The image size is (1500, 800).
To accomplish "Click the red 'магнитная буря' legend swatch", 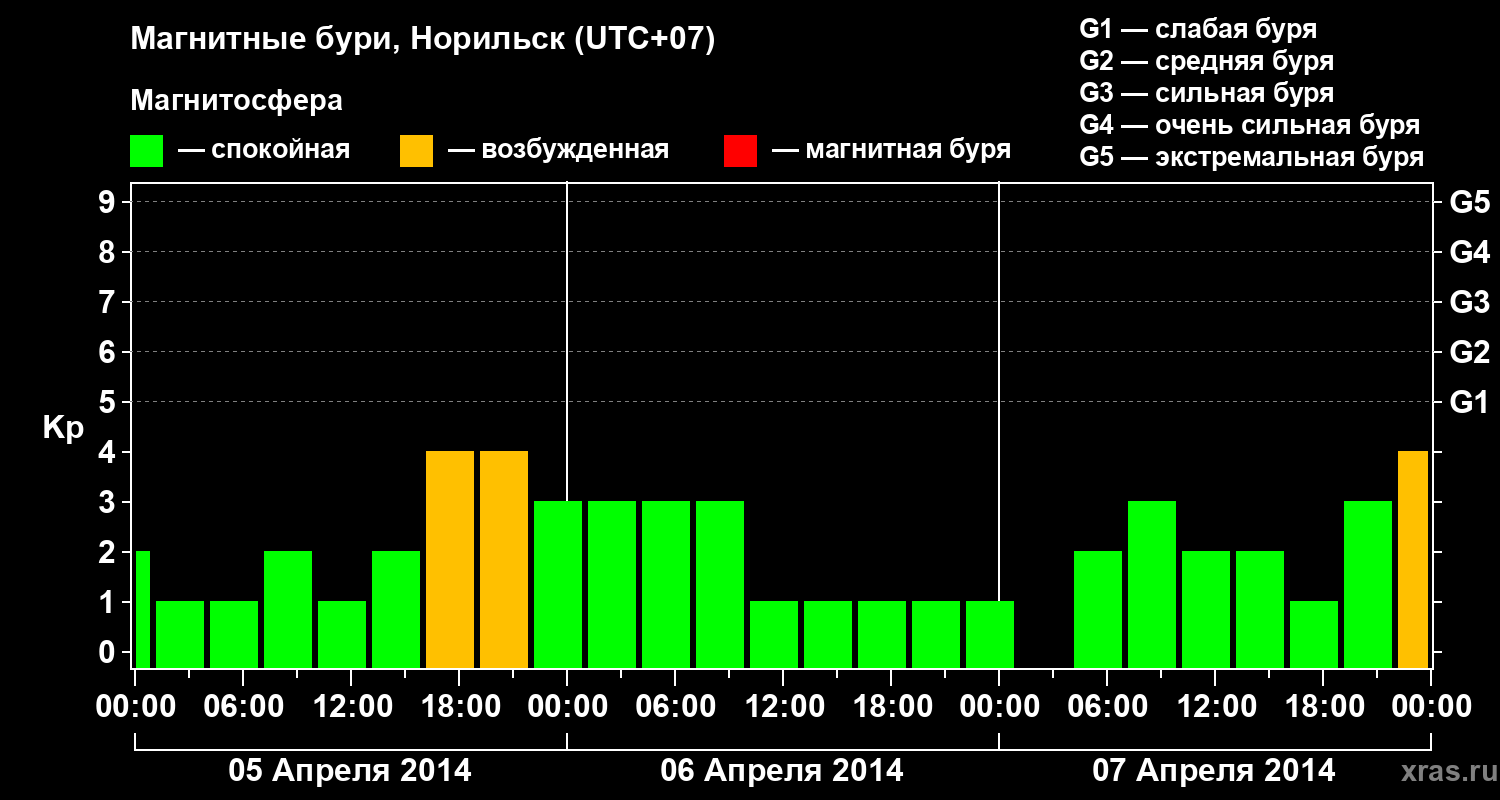I will coord(740,151).
